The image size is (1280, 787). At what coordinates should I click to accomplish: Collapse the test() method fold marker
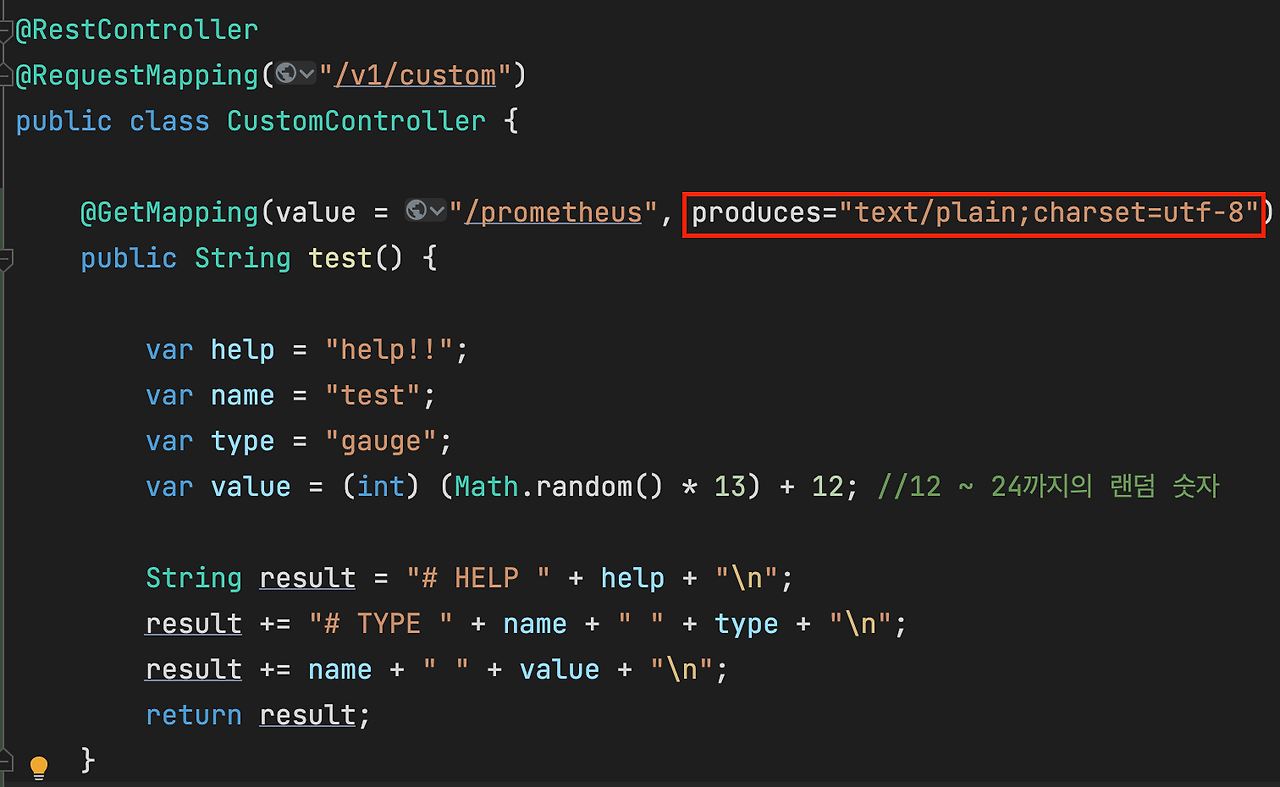[x=5, y=259]
